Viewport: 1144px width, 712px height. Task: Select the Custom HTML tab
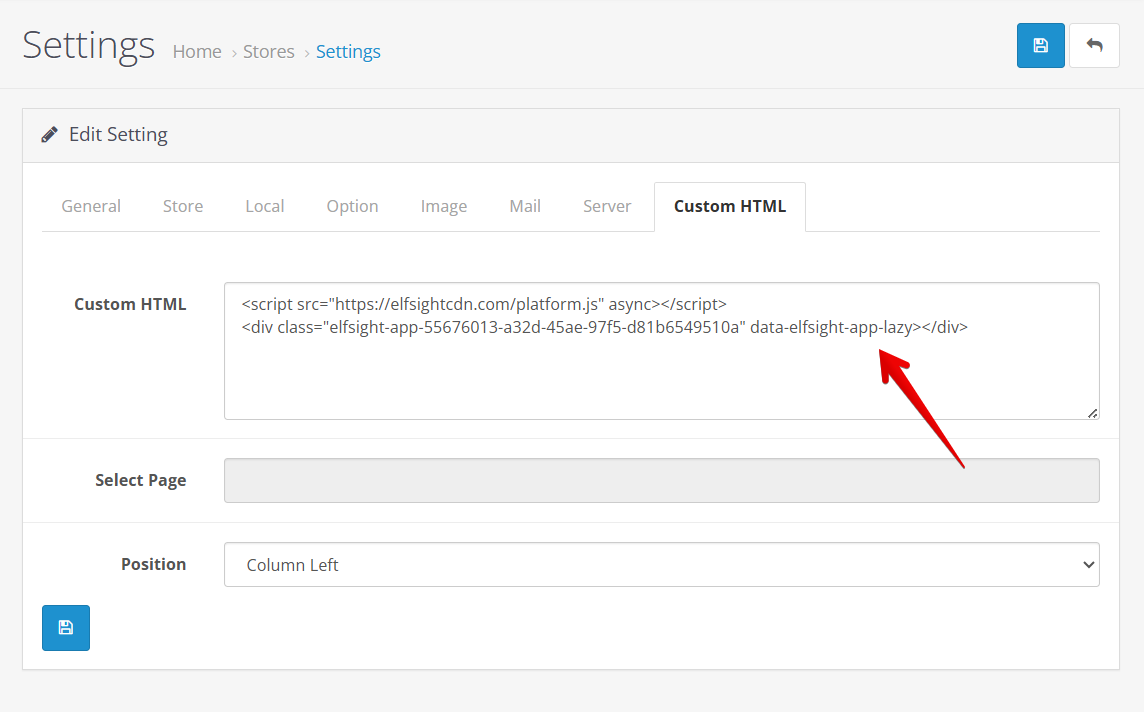730,206
